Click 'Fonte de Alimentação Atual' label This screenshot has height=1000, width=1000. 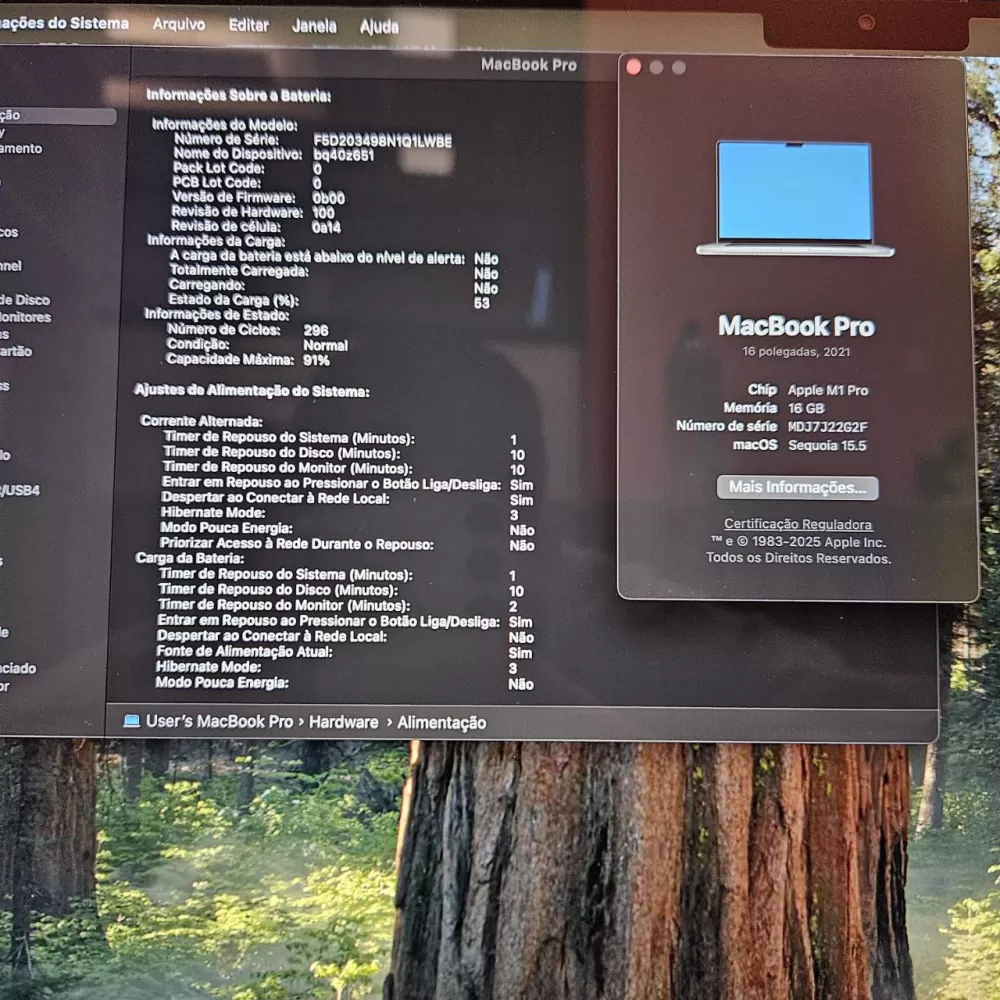click(244, 651)
